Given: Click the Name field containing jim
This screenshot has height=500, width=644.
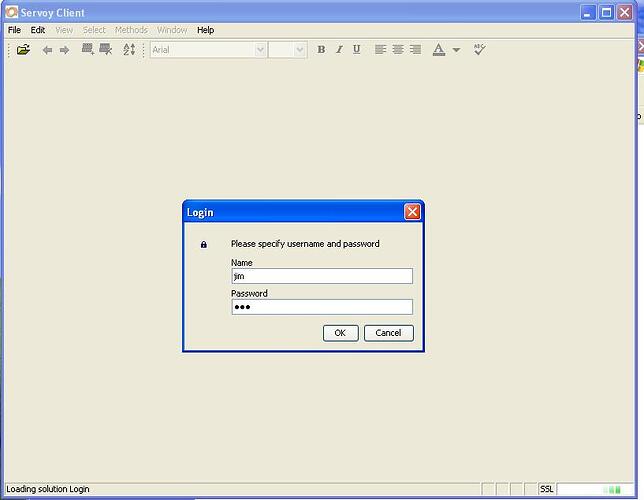Looking at the screenshot, I should (322, 276).
